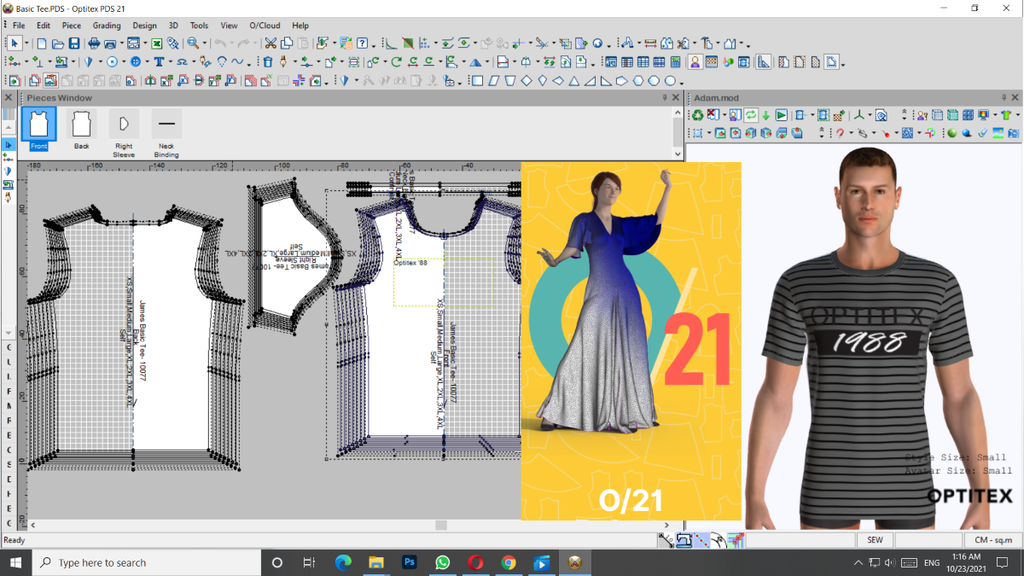1024x576 pixels.
Task: Export to Excel using the green X icon
Action: (157, 44)
